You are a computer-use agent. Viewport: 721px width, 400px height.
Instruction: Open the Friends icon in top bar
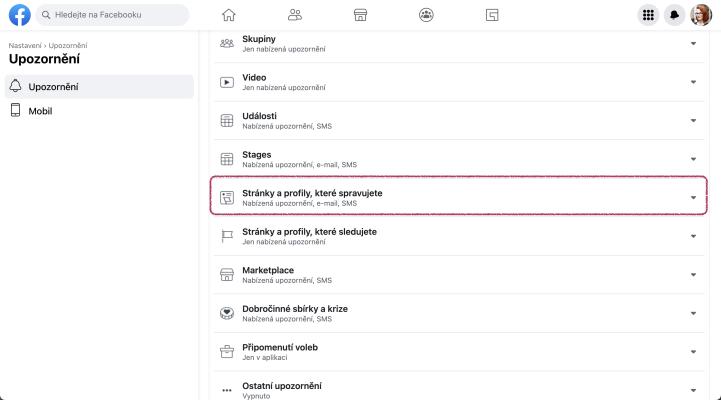[x=295, y=15]
